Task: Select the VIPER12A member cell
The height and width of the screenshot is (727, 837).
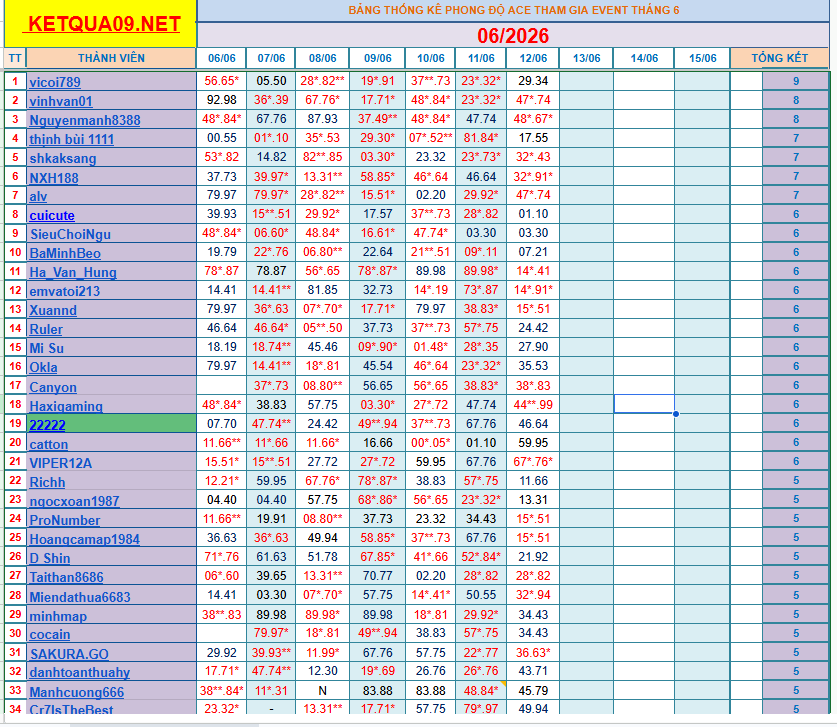Action: click(111, 463)
